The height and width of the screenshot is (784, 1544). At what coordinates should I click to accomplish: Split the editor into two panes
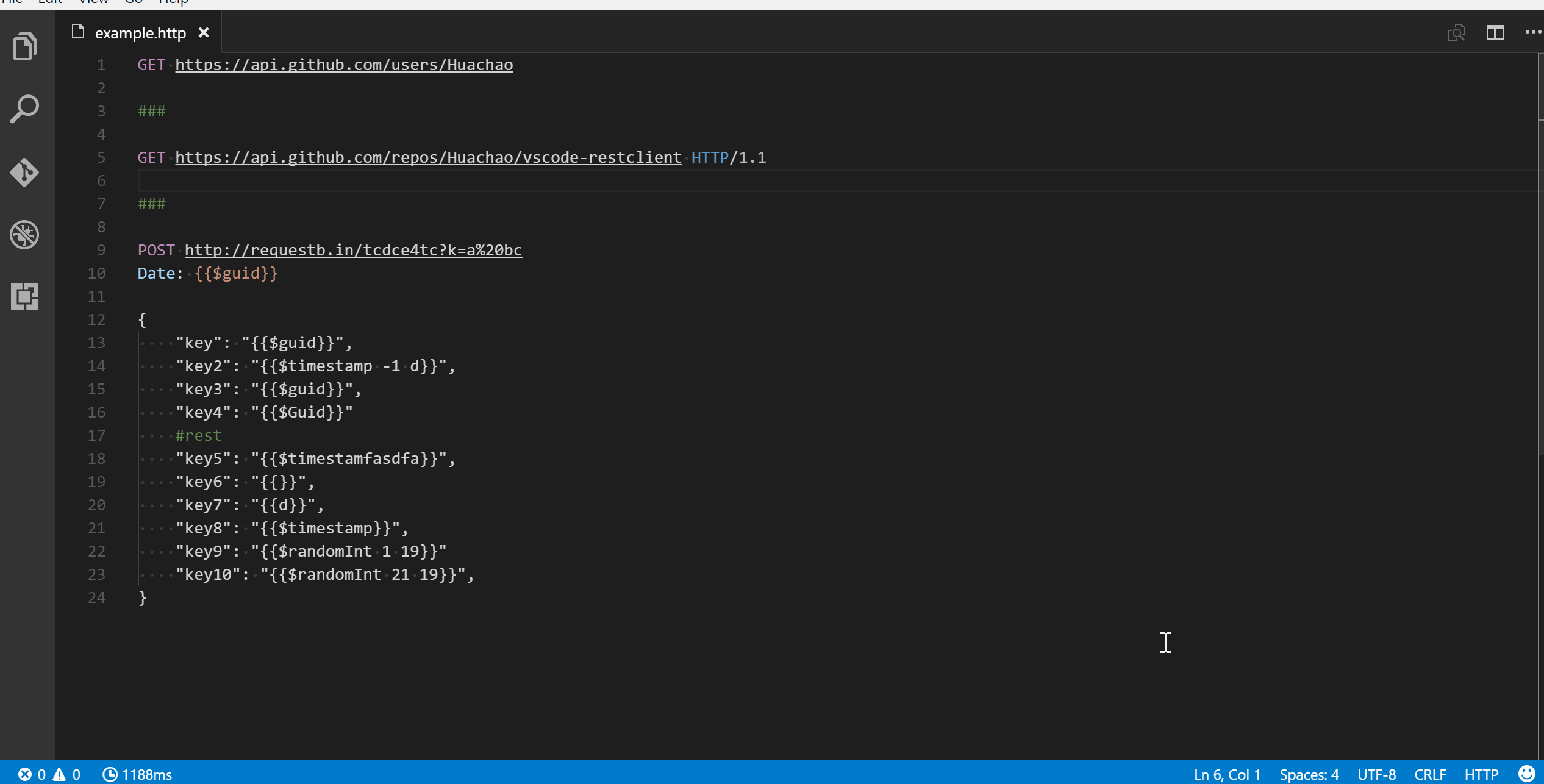(x=1495, y=32)
